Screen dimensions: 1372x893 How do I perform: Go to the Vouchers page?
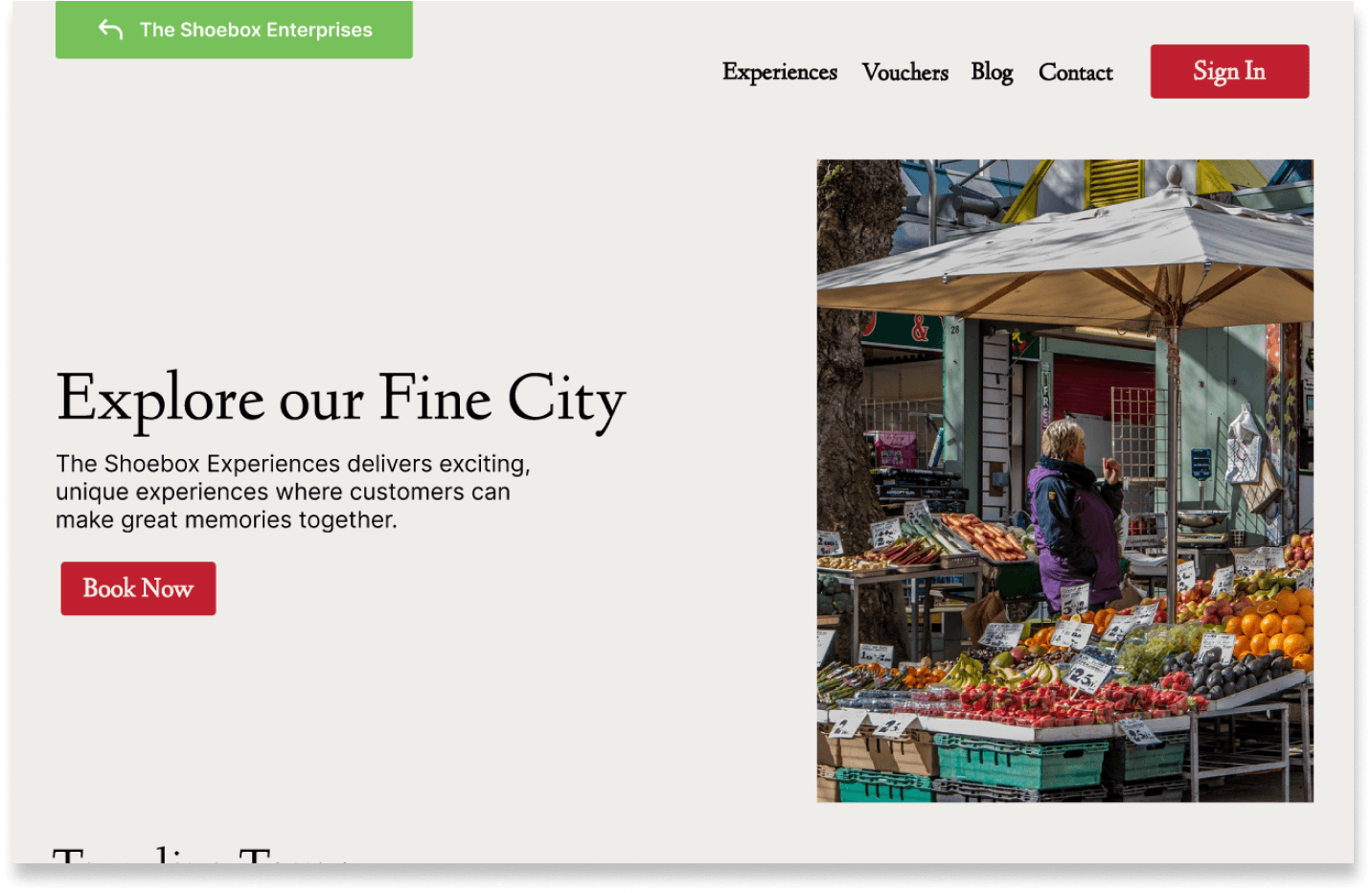[x=904, y=72]
